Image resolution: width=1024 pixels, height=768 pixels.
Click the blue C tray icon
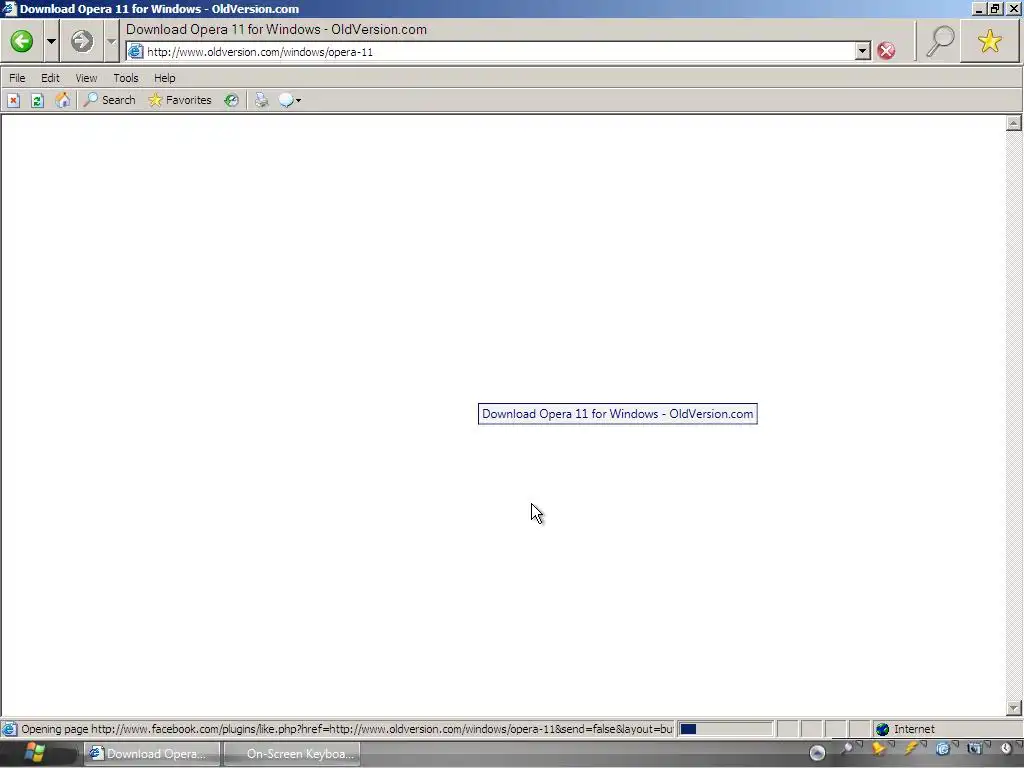(x=942, y=749)
